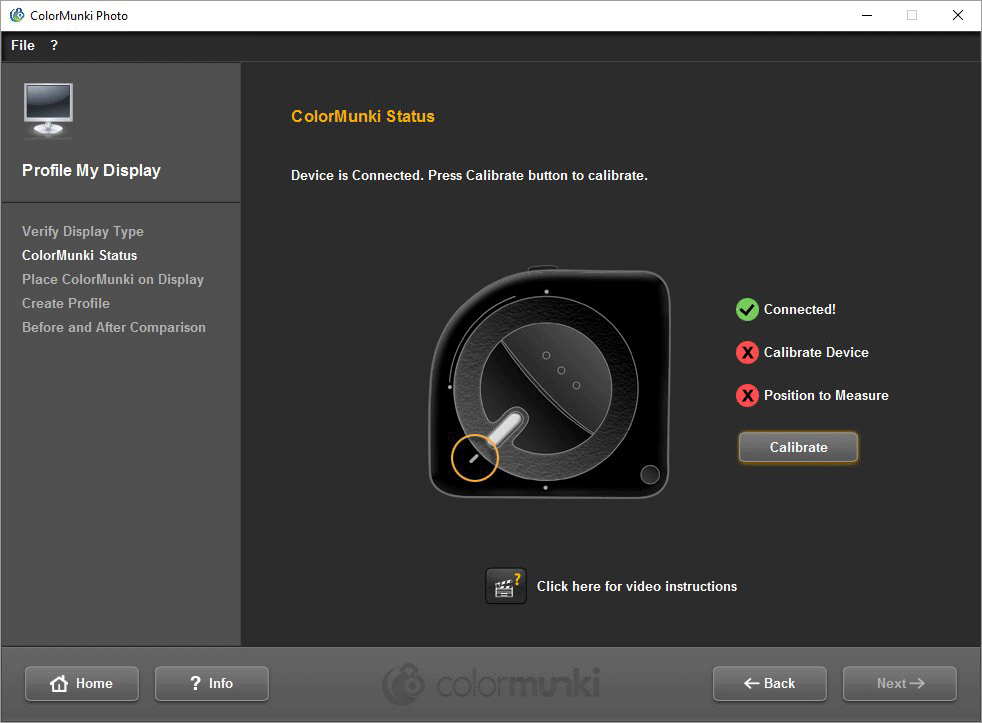Select the Create Profile step
Screen dimensions: 982x723
point(66,303)
